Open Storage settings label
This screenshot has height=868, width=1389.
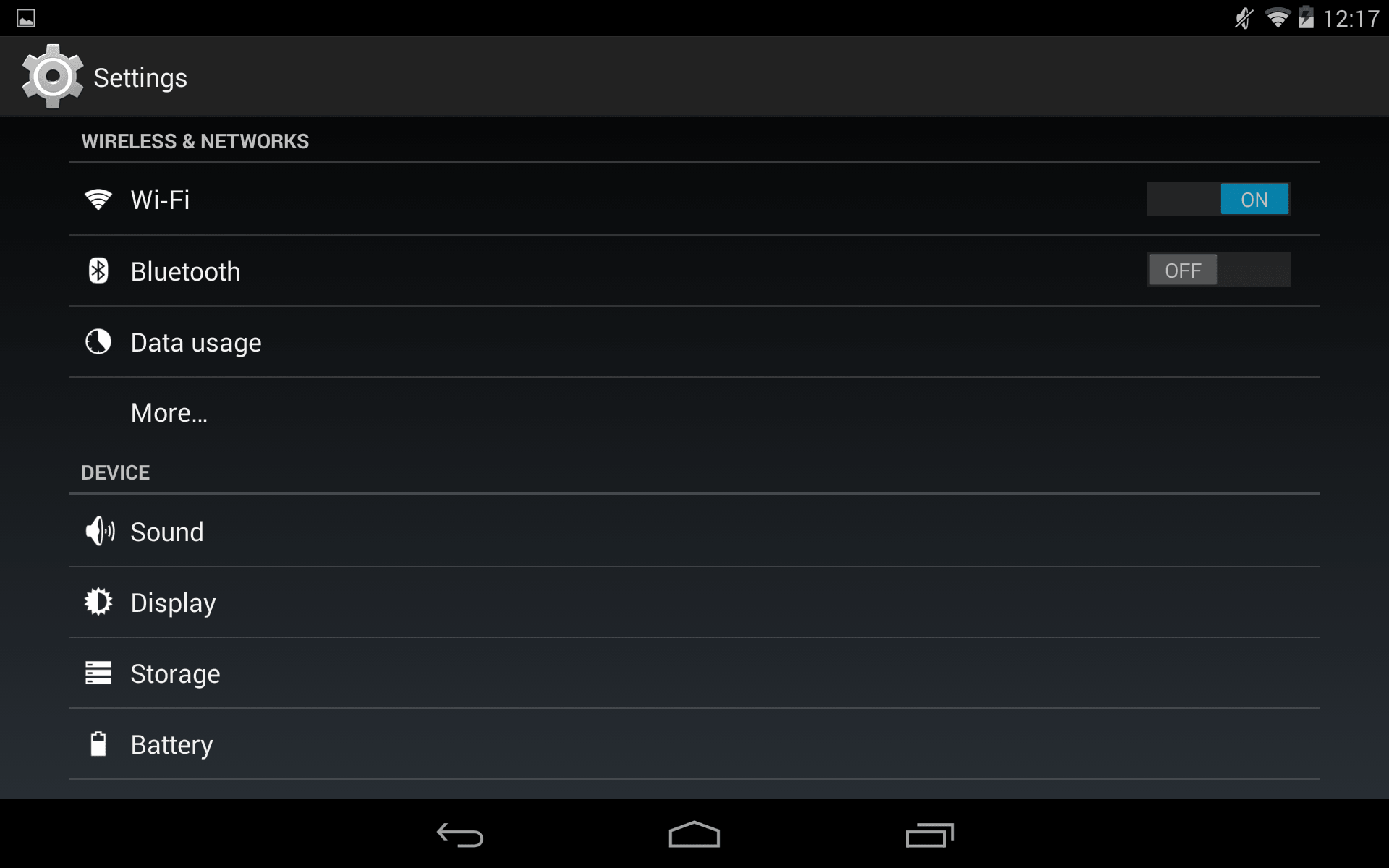pos(175,673)
